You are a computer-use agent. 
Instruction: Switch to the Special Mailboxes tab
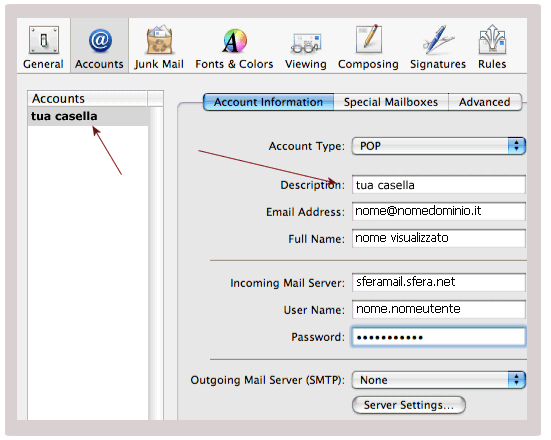click(x=391, y=102)
